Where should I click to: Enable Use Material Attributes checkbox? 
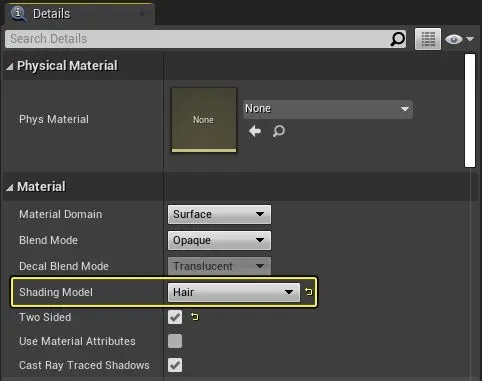175,341
